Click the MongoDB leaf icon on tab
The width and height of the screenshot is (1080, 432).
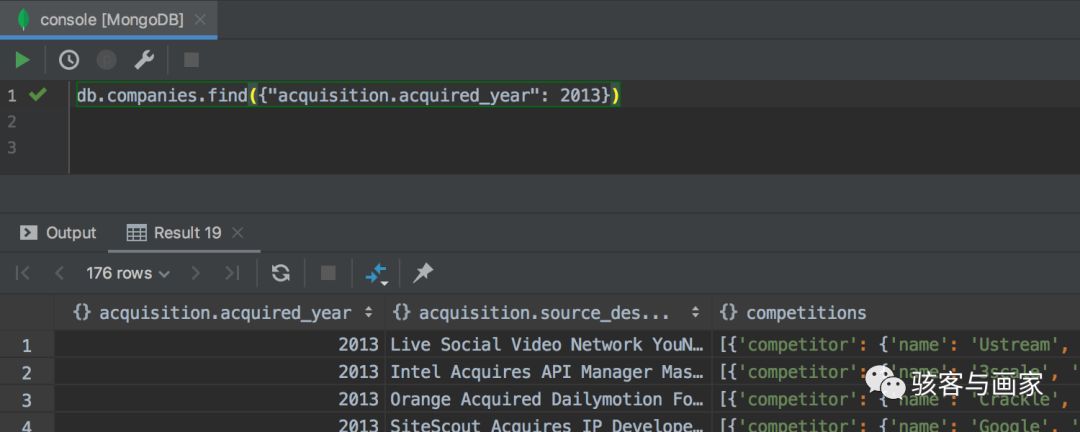point(23,20)
